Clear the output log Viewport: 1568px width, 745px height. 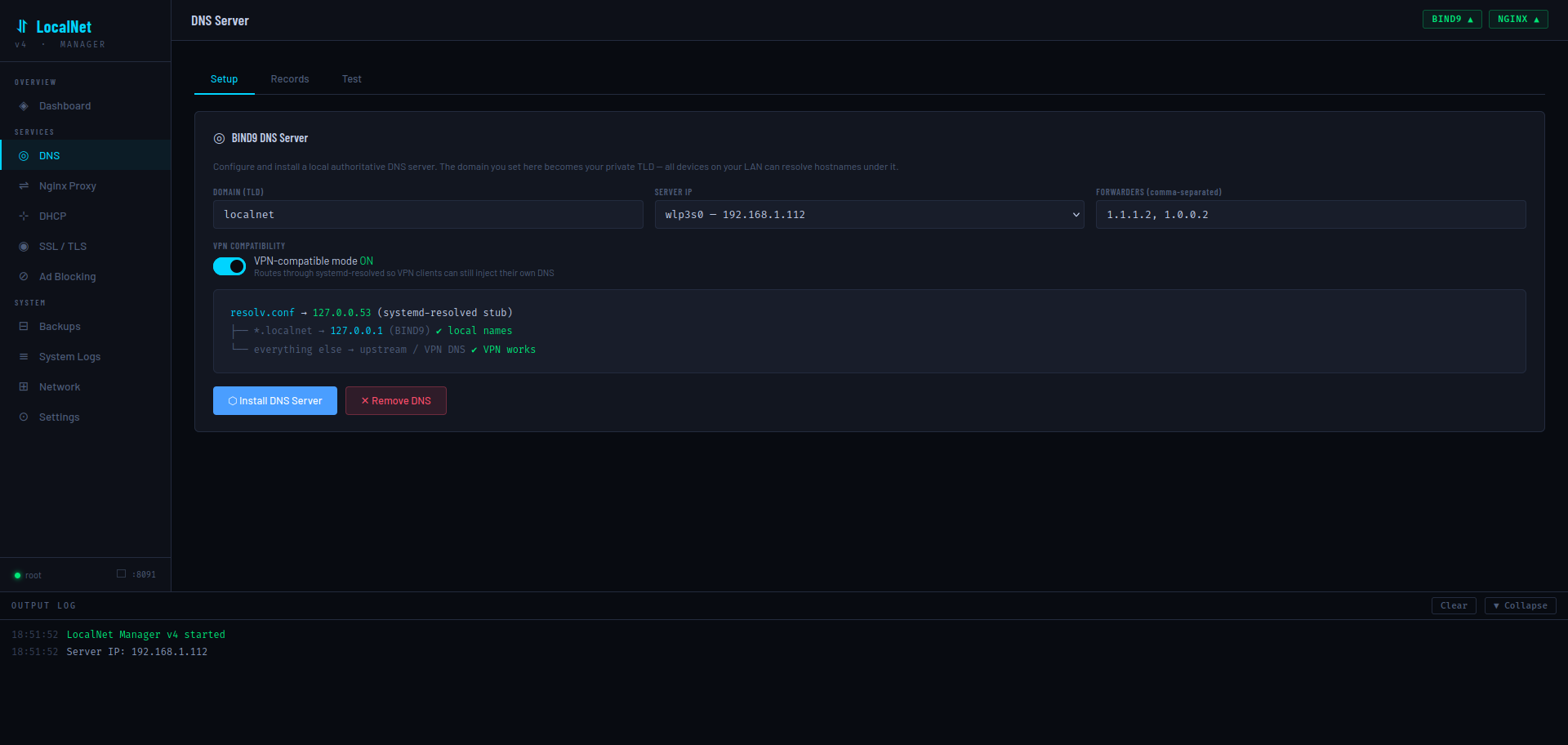[x=1454, y=605]
